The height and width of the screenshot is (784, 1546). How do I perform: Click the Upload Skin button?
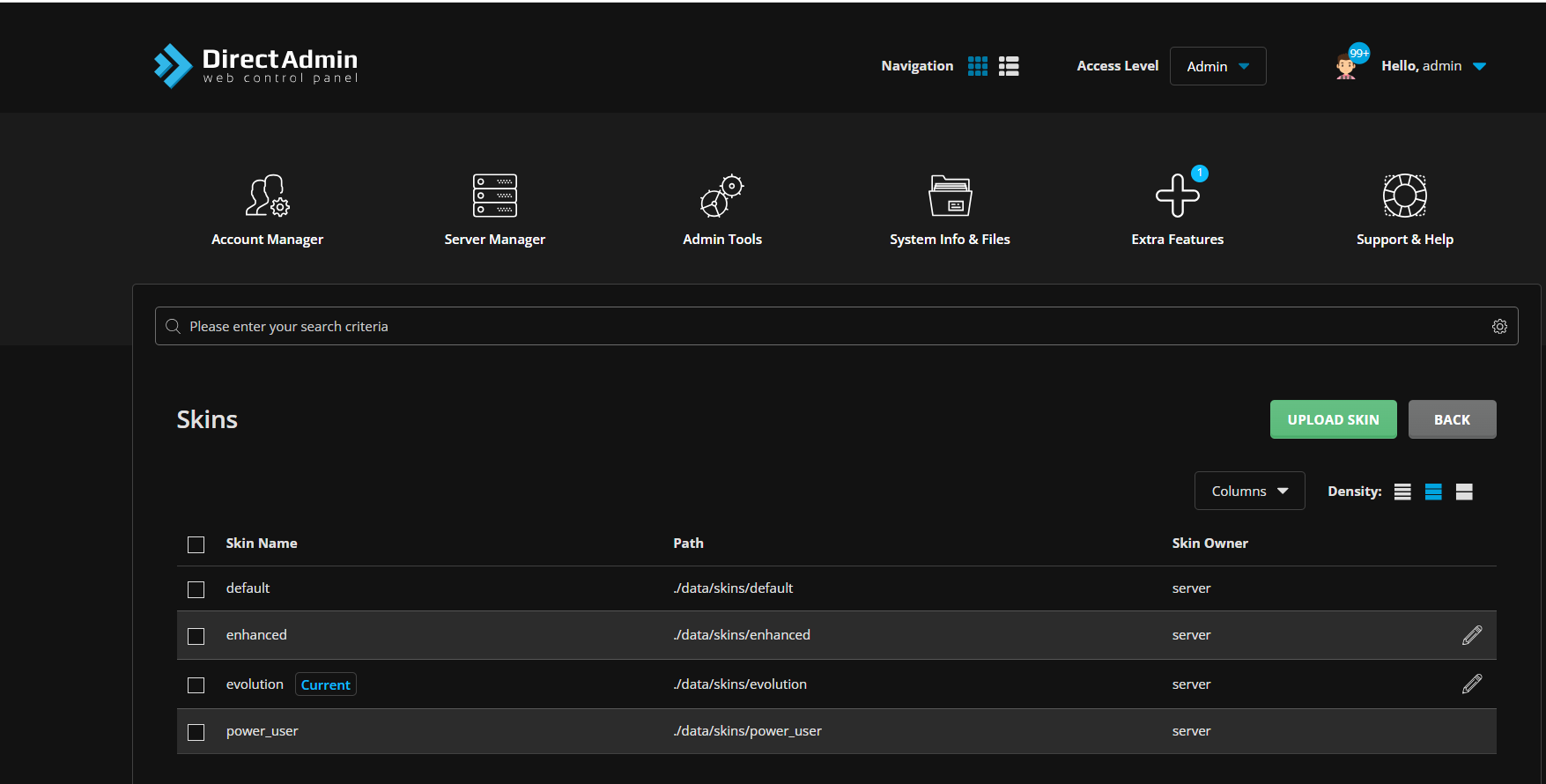1333,419
